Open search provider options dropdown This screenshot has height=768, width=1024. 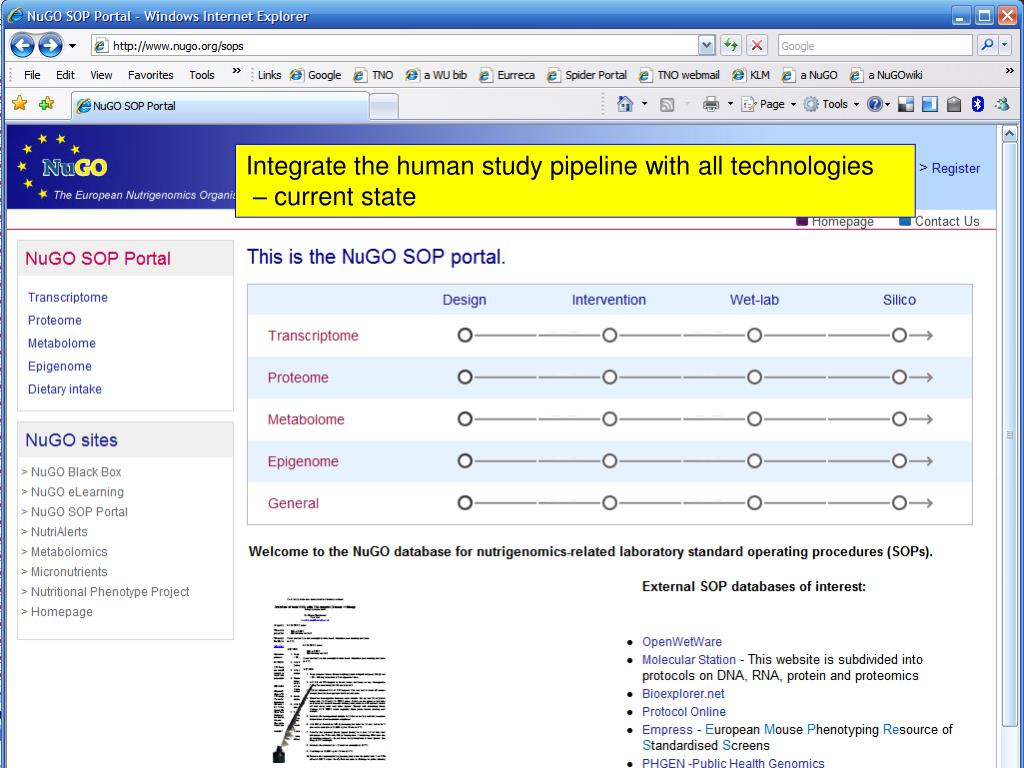1004,45
